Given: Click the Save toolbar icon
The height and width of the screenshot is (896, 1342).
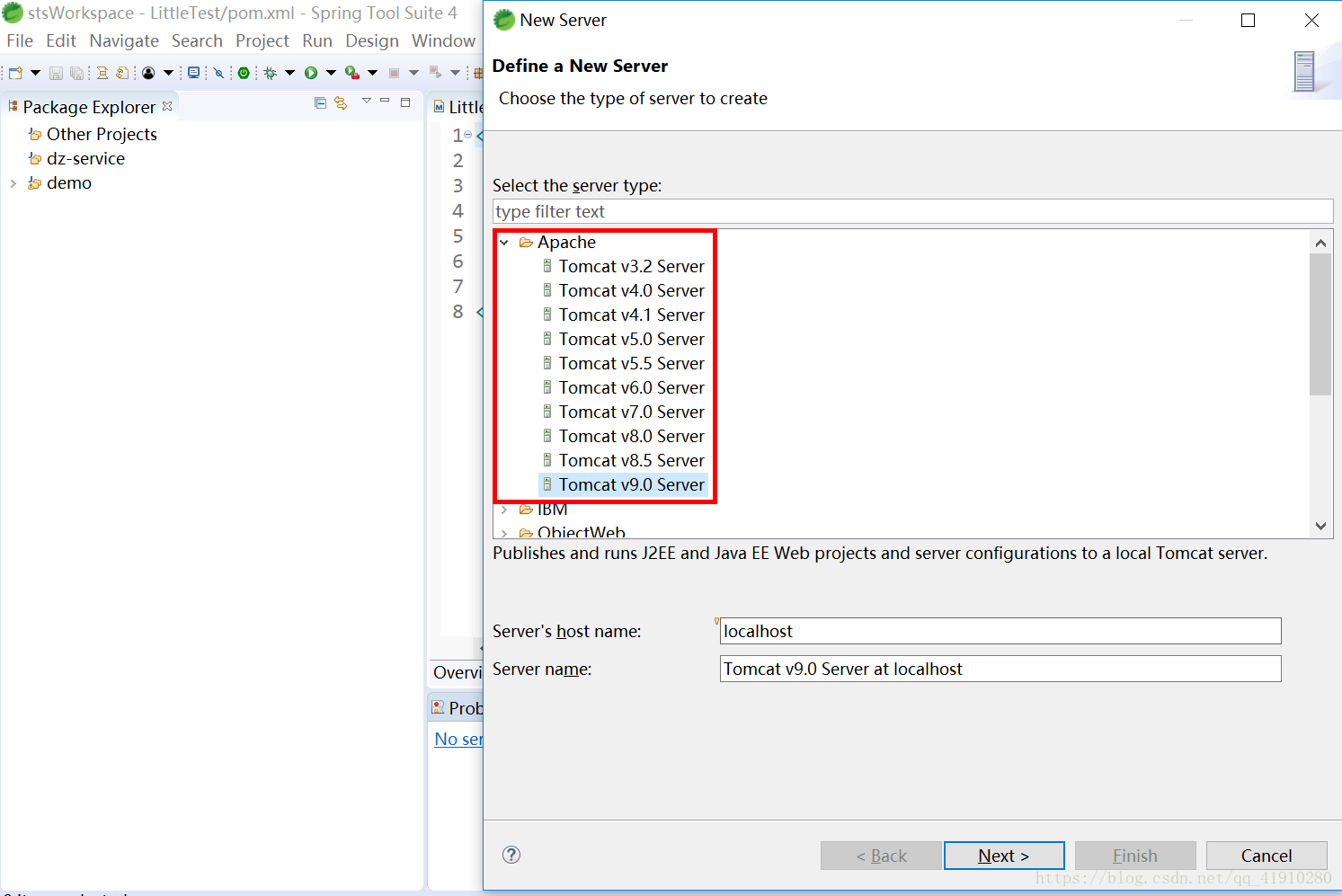Looking at the screenshot, I should click(x=56, y=73).
